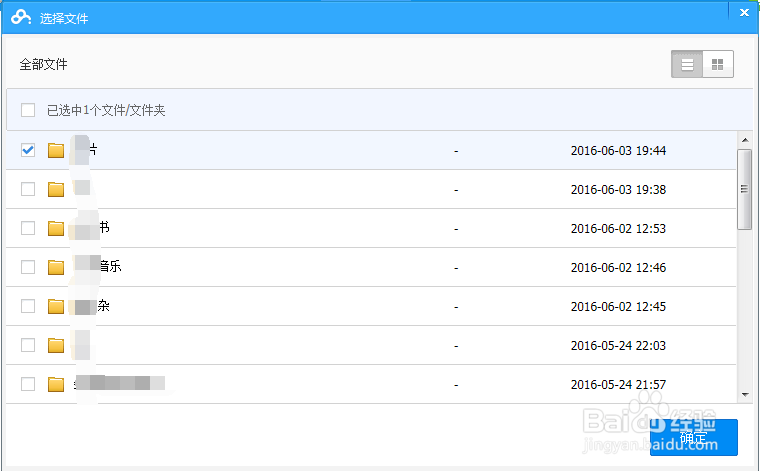Close the 选择文件 dialog

(744, 13)
